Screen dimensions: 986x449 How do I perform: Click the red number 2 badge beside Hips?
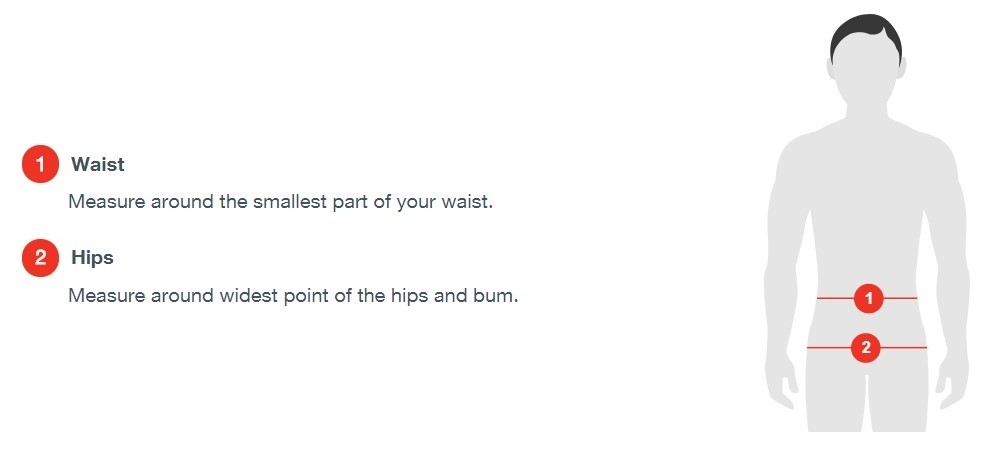click(x=40, y=258)
